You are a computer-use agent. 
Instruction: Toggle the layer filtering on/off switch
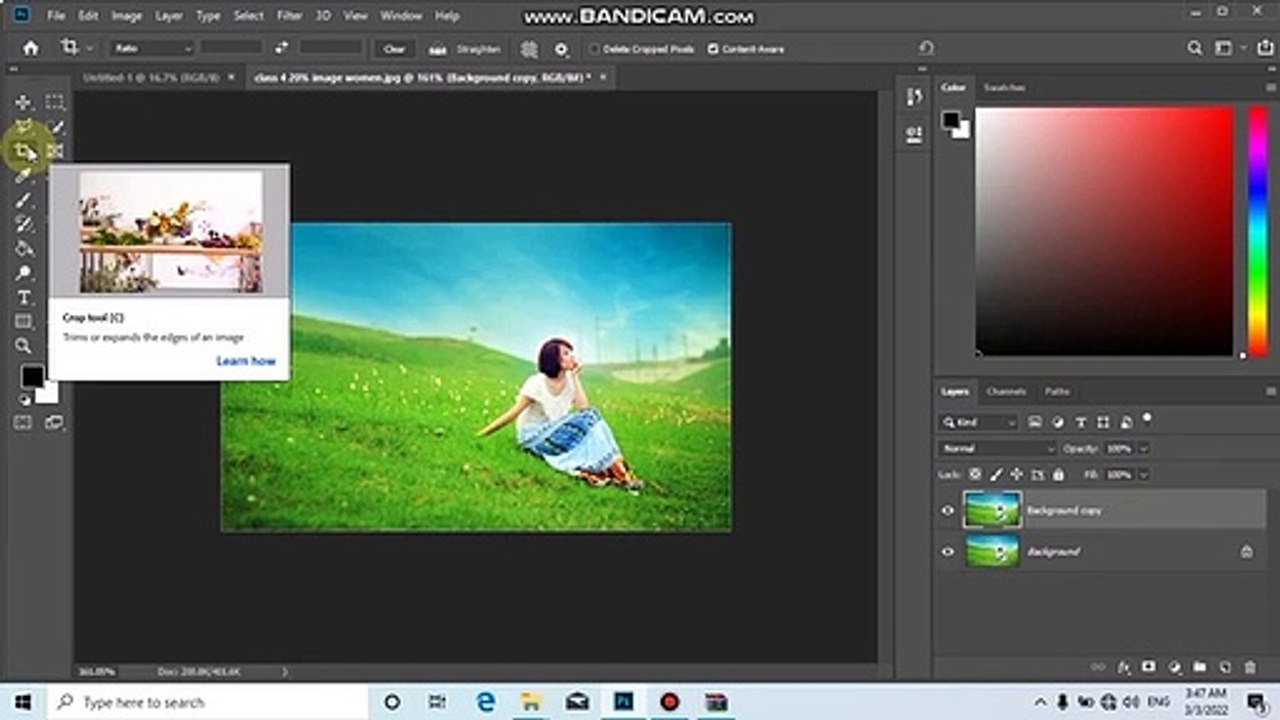1147,419
